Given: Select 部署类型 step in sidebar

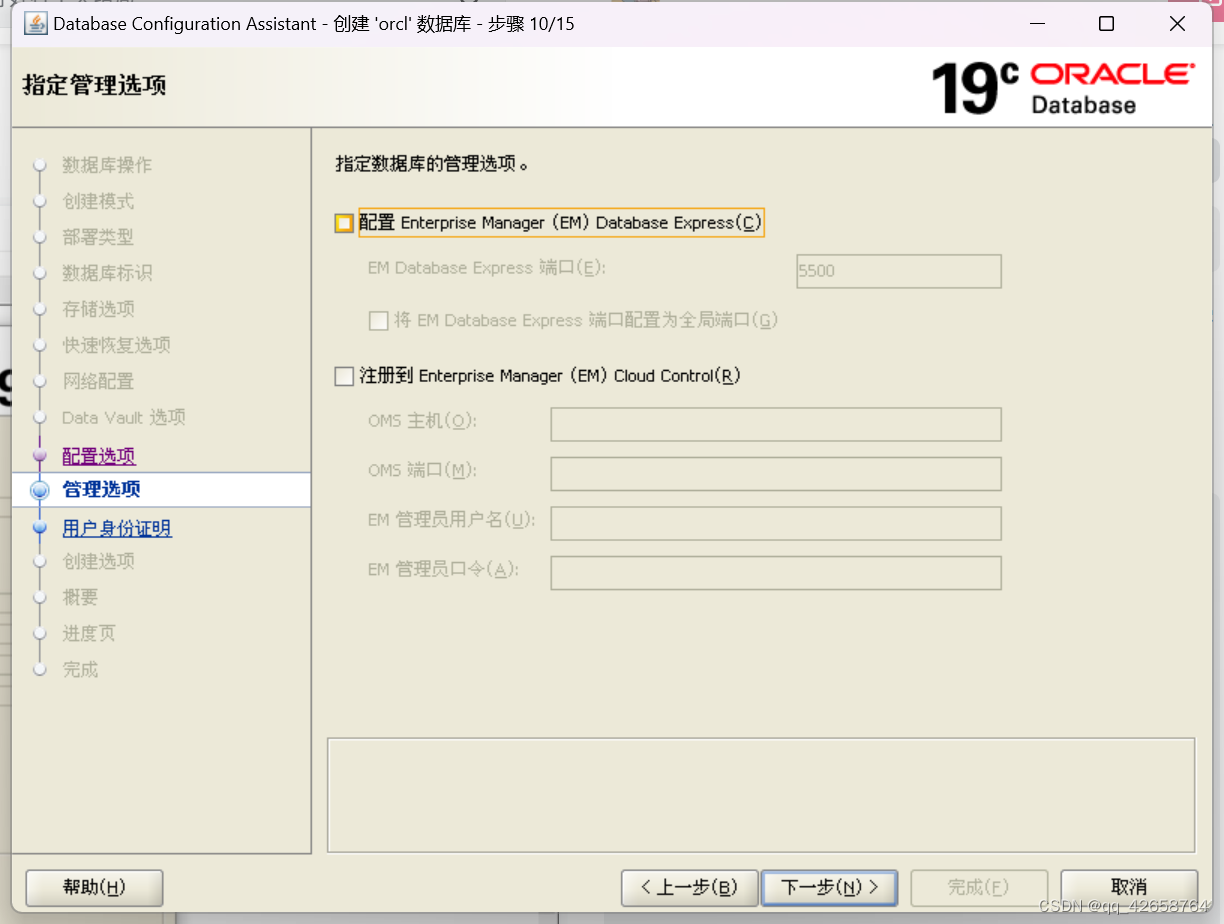Looking at the screenshot, I should [x=98, y=237].
